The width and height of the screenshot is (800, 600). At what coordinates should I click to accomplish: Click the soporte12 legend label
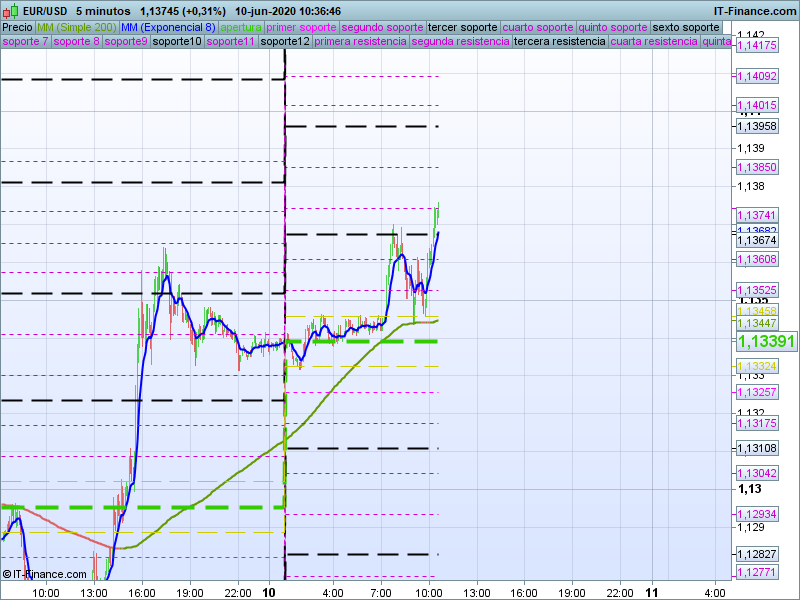(284, 42)
